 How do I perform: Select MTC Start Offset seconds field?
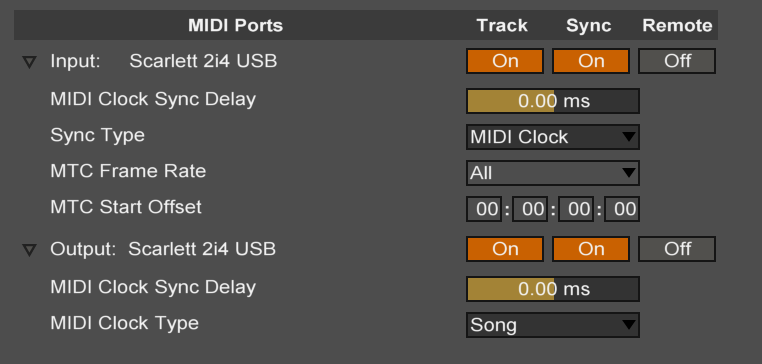coord(576,209)
